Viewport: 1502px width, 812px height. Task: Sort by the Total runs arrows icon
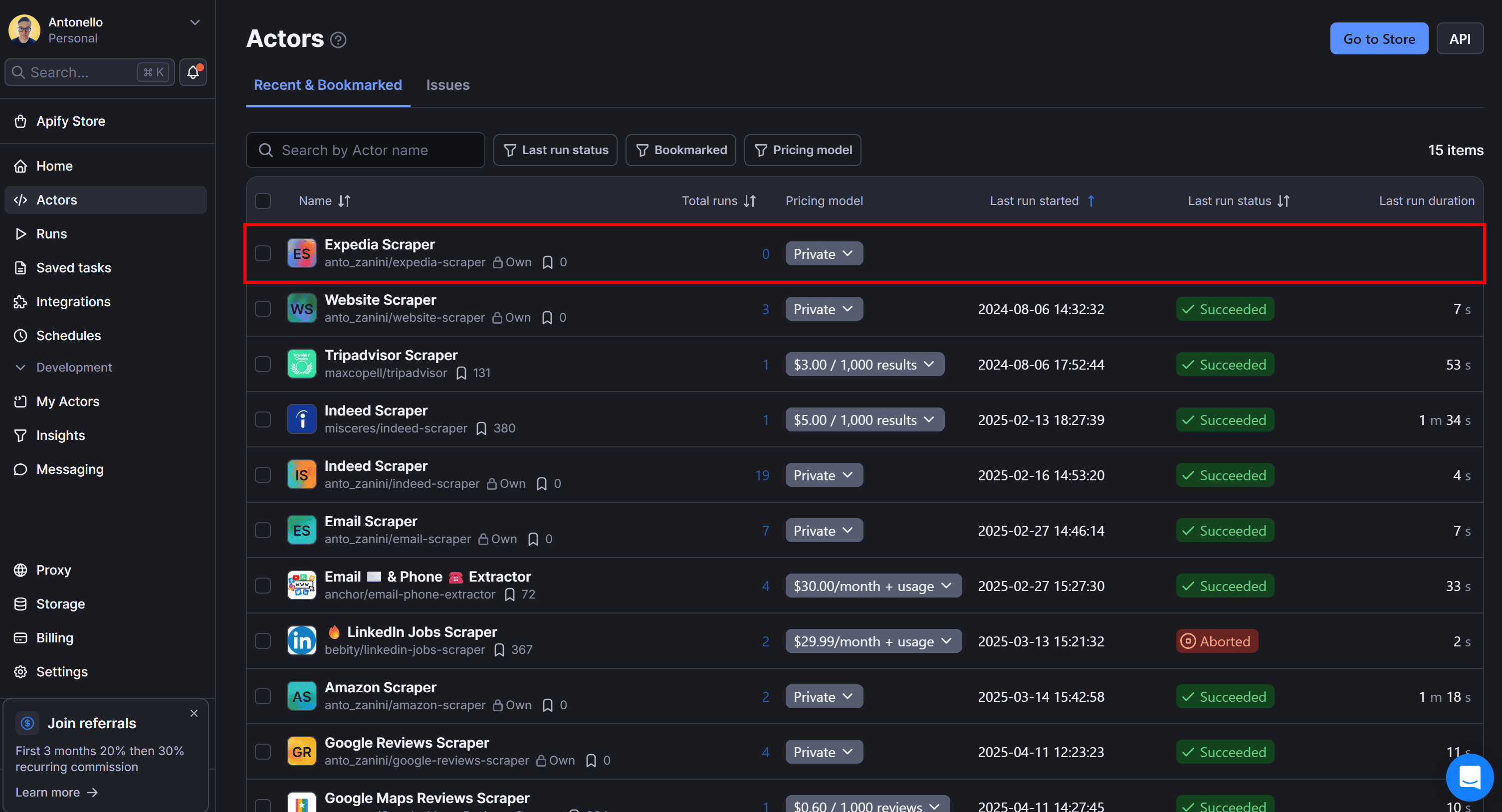(750, 201)
